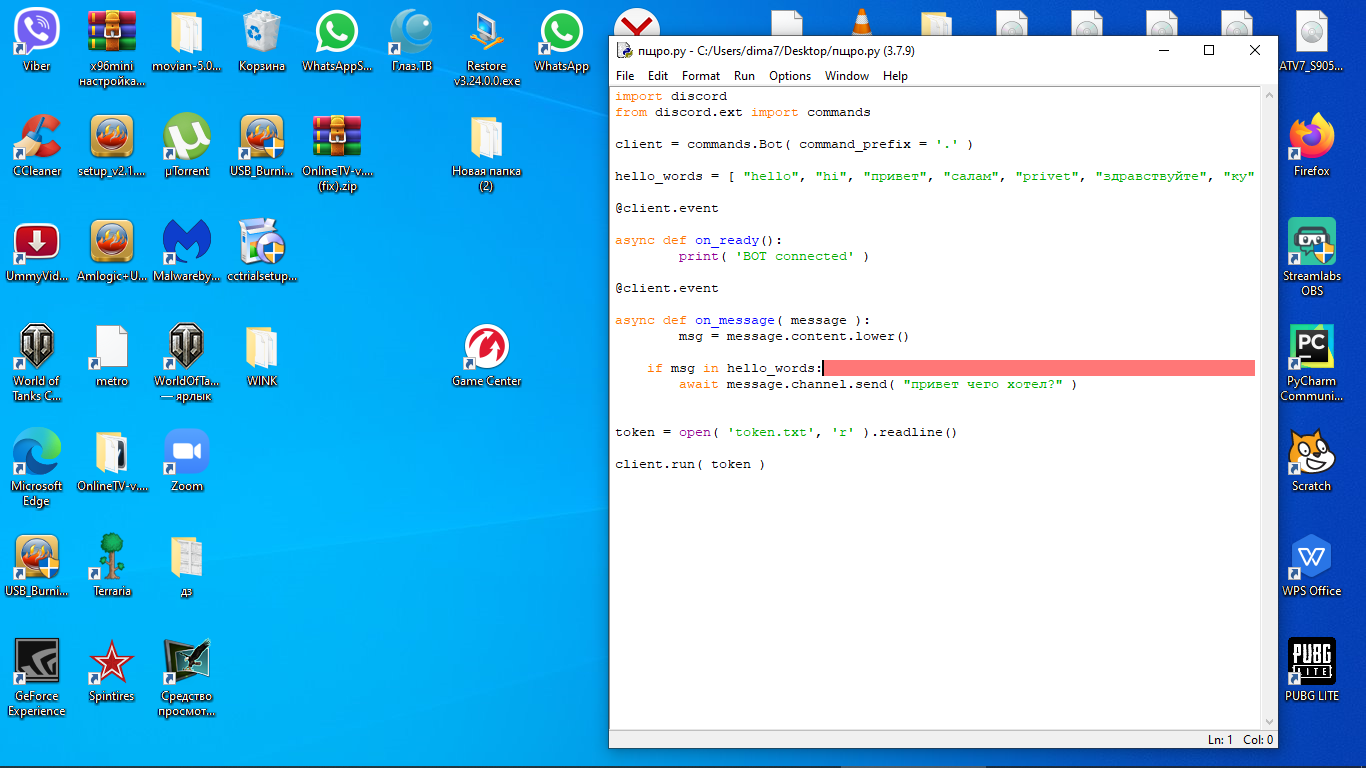
Task: Open the Format menu in IDLE
Action: point(701,76)
